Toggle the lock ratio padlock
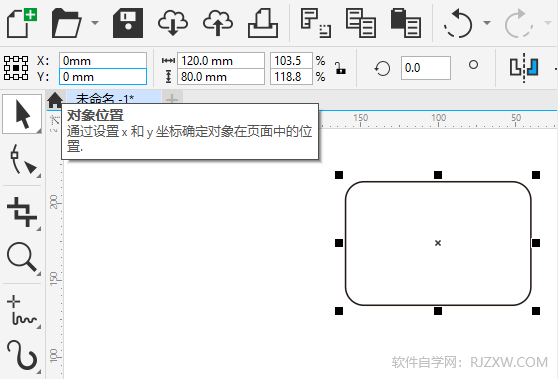Viewport: 558px width, 379px height. [x=340, y=68]
